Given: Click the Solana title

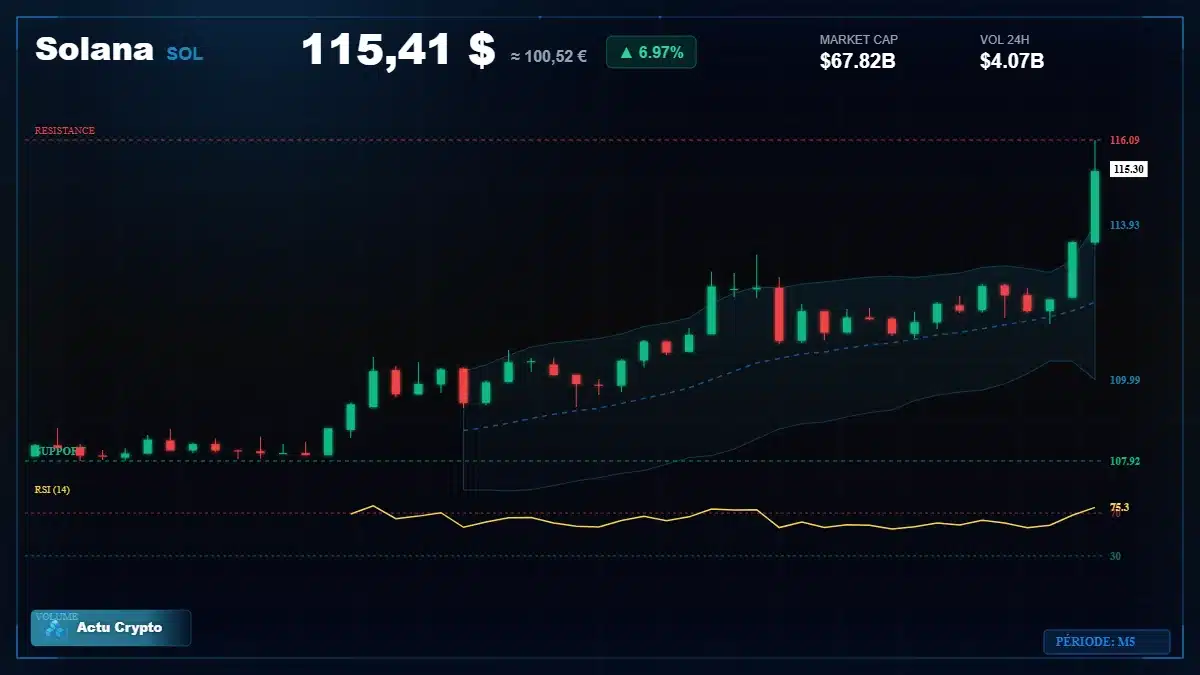Looking at the screenshot, I should click(94, 49).
